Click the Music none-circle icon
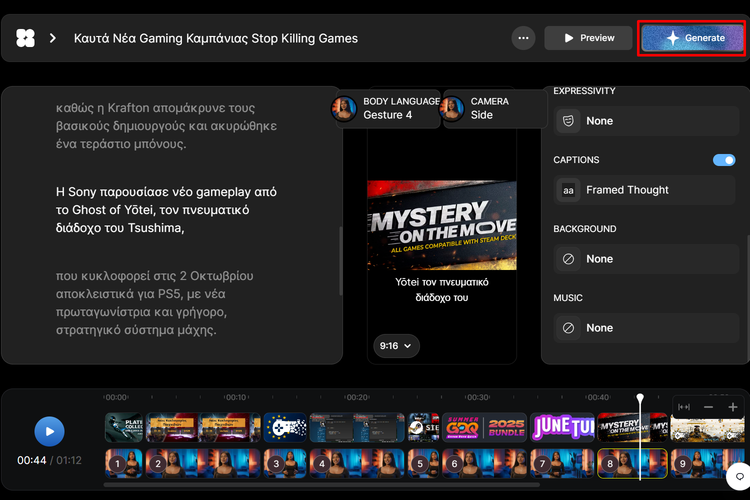Screen dimensions: 750x500 point(568,328)
